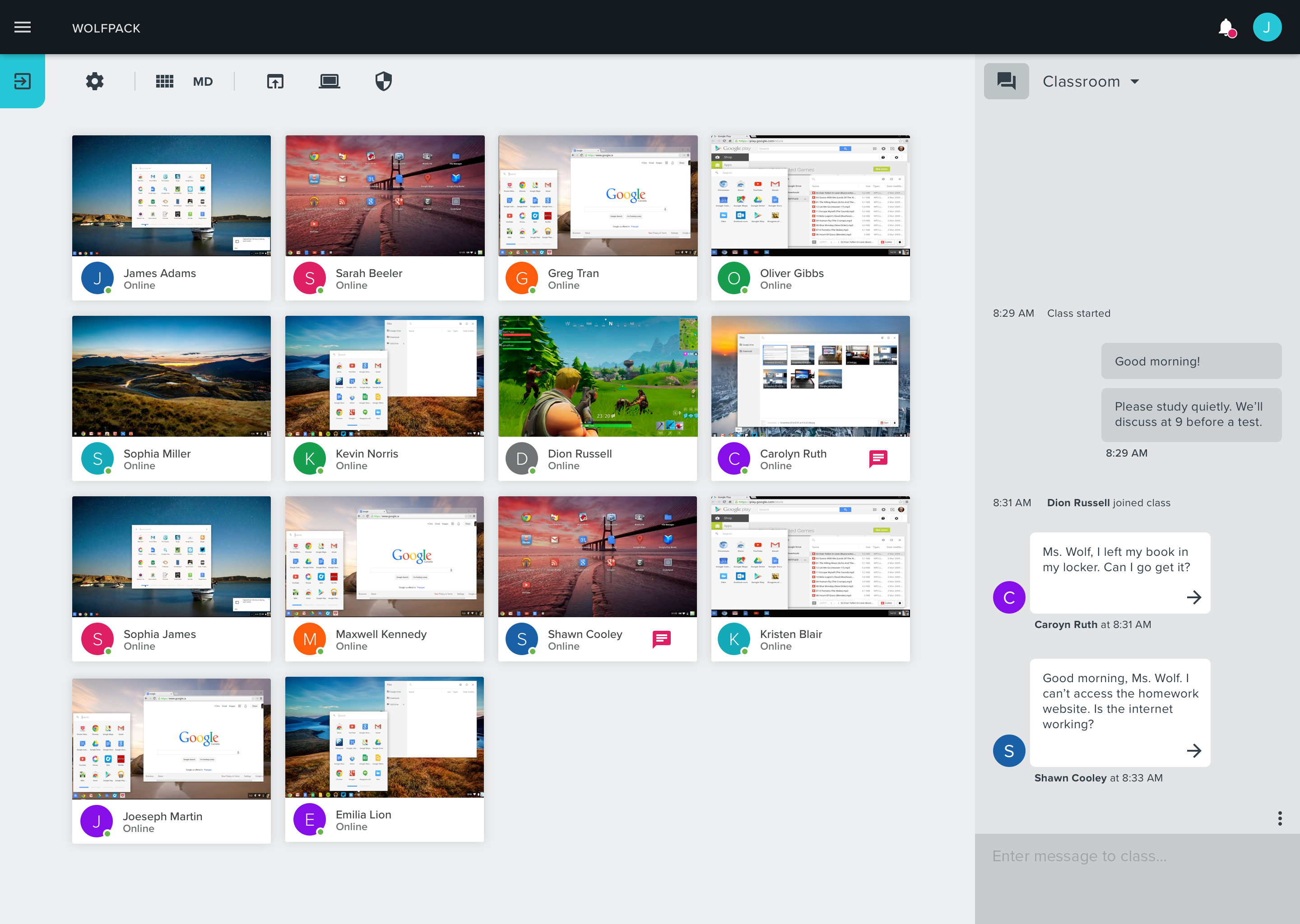1300x924 pixels.
Task: Switch to grid view layout icon
Action: 164,81
